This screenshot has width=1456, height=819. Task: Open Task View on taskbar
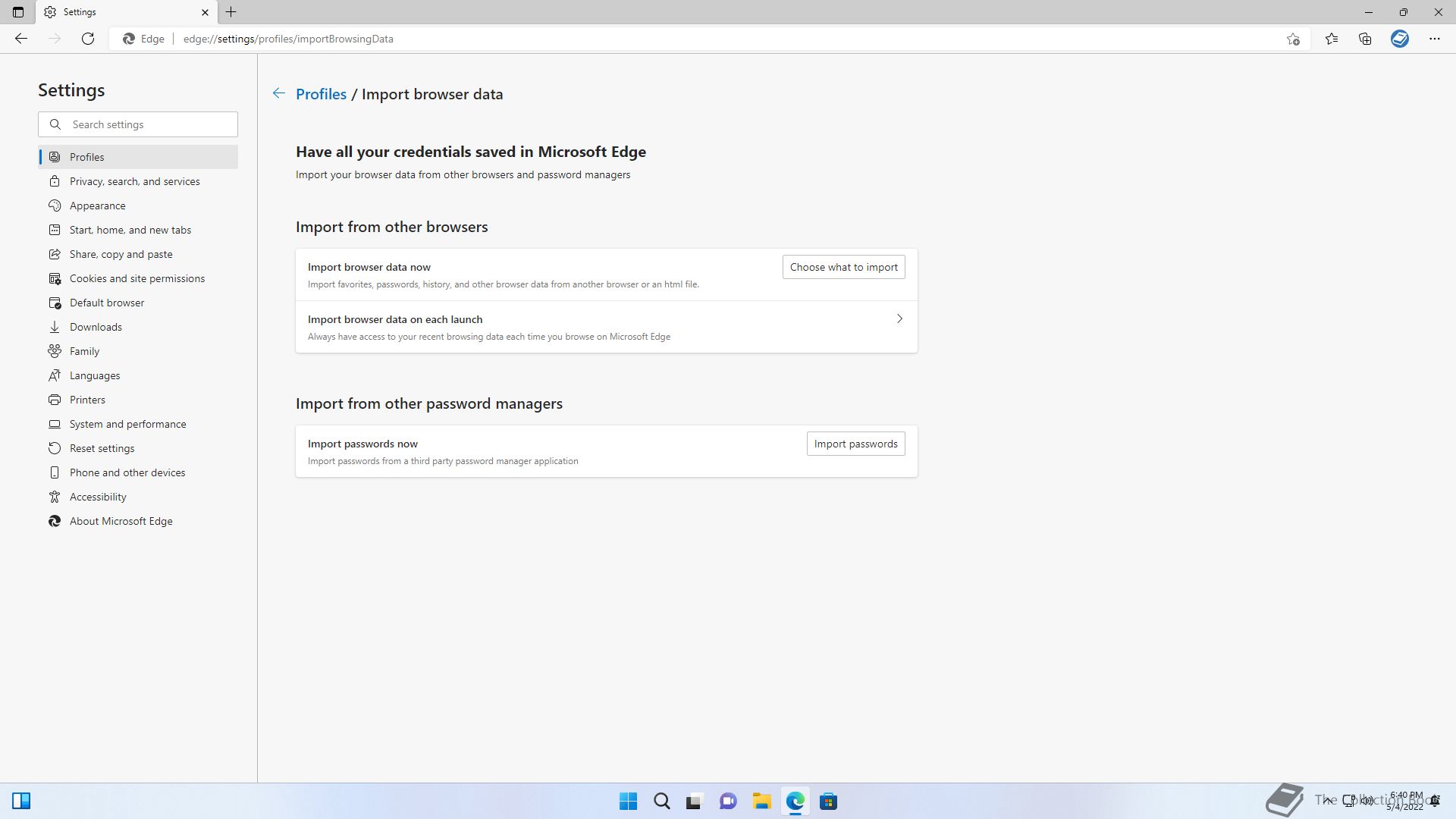pyautogui.click(x=695, y=801)
